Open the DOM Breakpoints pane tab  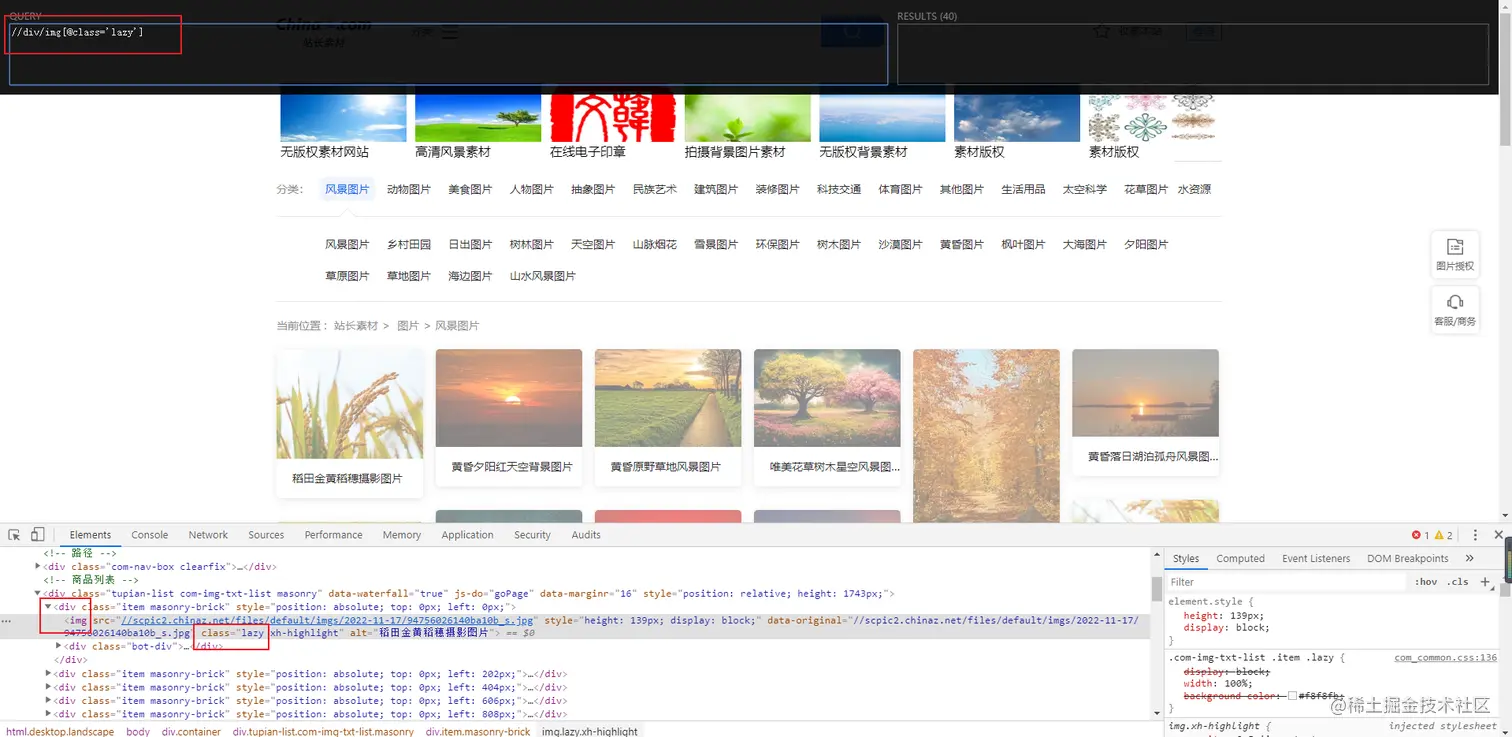click(1407, 558)
